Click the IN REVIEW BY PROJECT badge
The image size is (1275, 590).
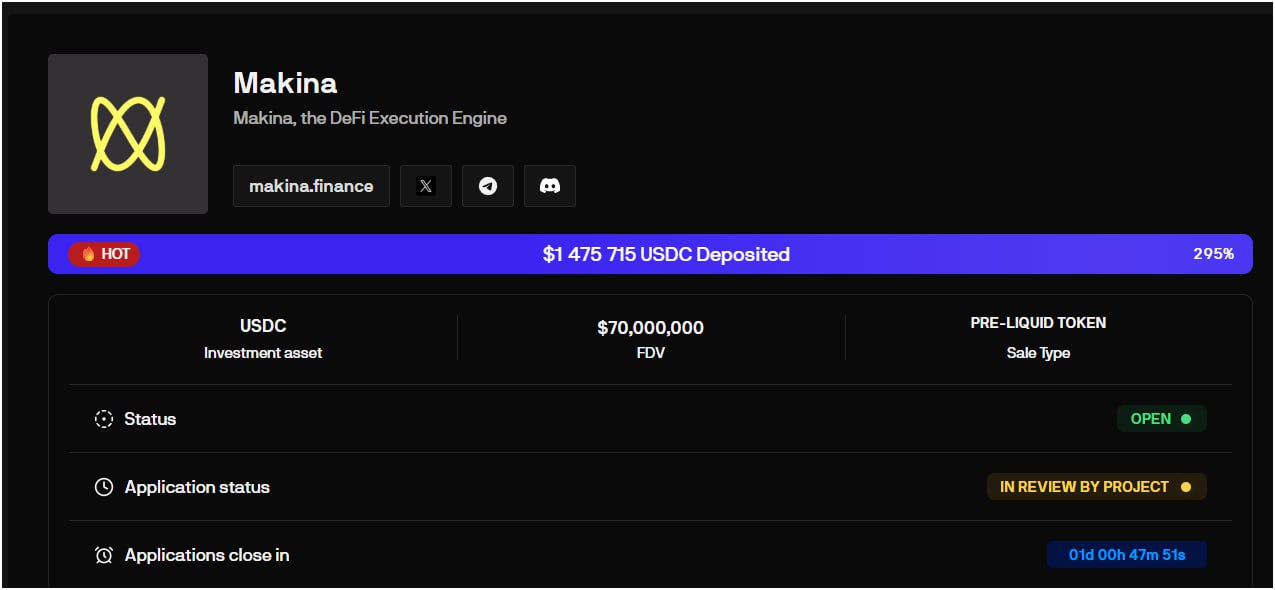(1096, 487)
